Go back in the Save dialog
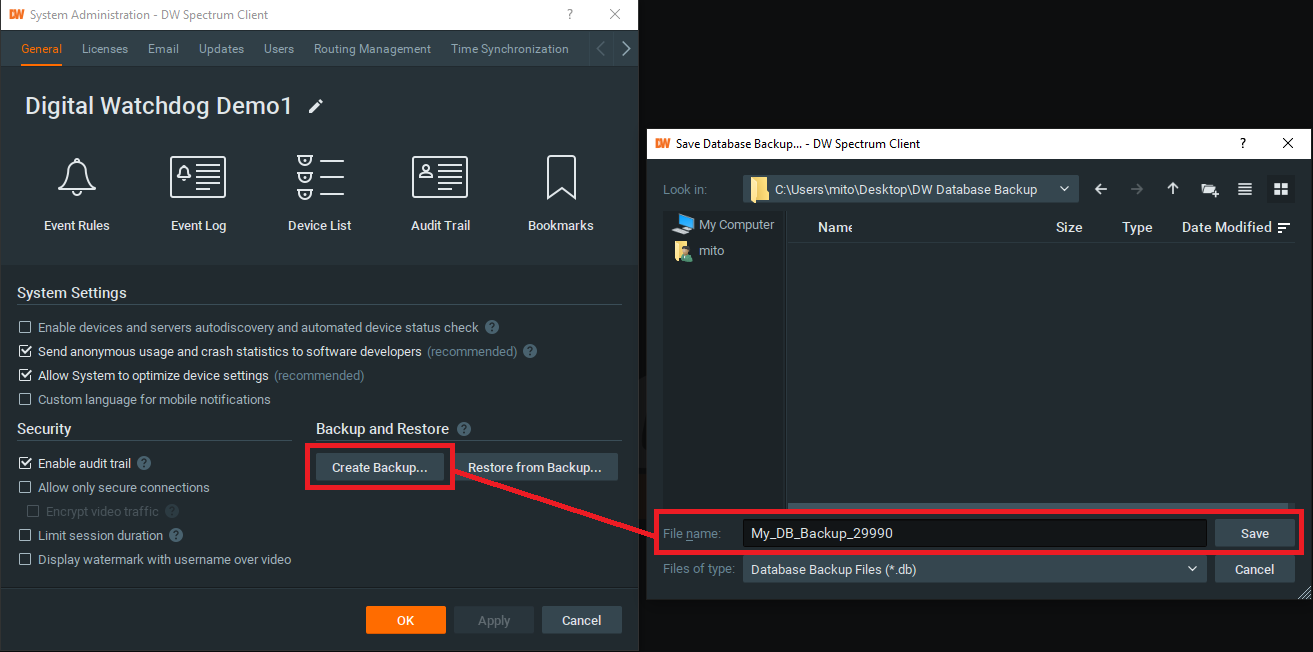 1101,189
